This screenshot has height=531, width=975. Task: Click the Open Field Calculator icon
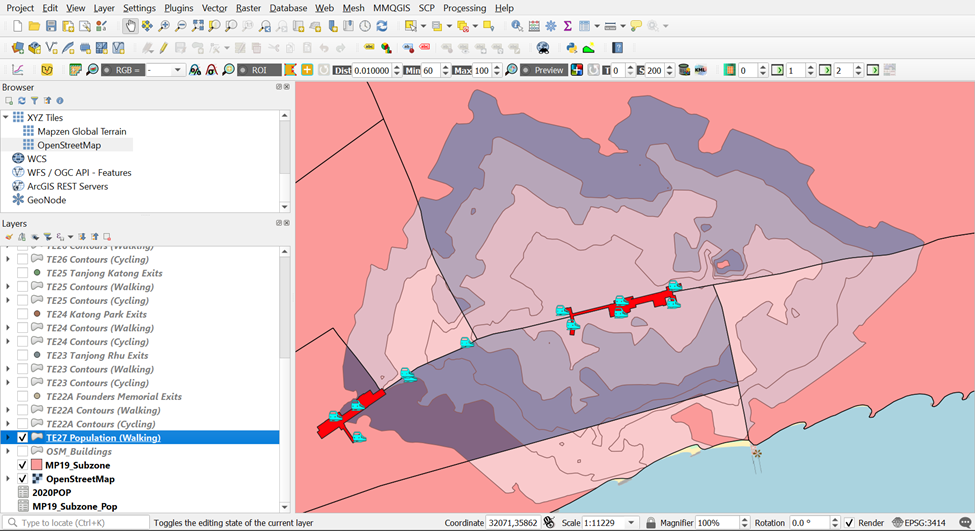533,26
